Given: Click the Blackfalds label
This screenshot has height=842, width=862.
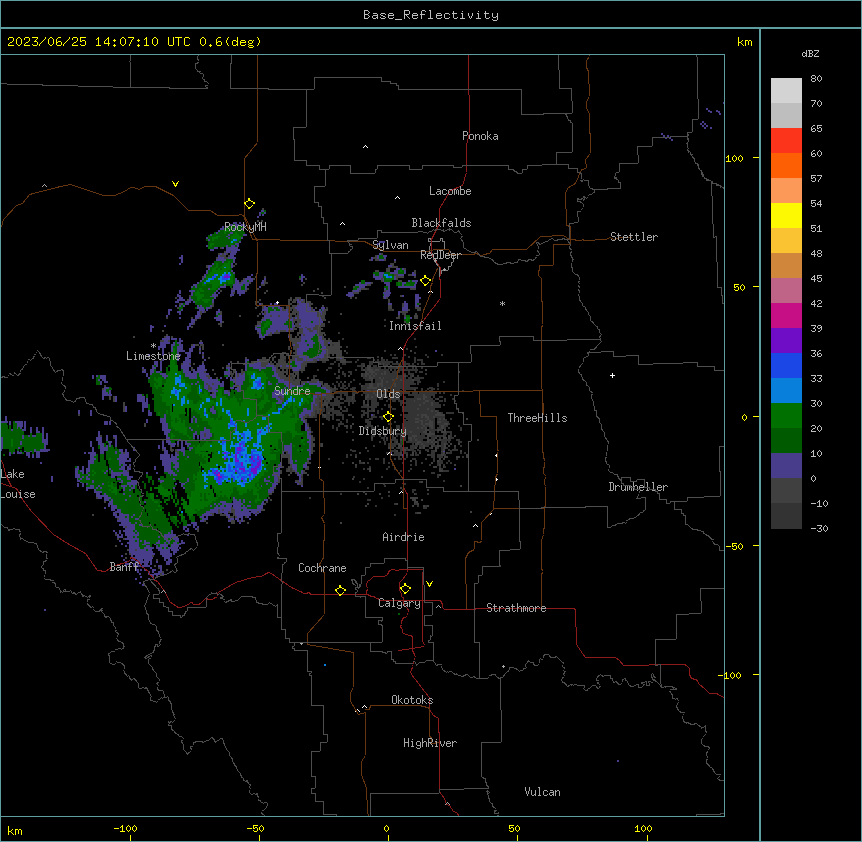Looking at the screenshot, I should click(x=441, y=223).
